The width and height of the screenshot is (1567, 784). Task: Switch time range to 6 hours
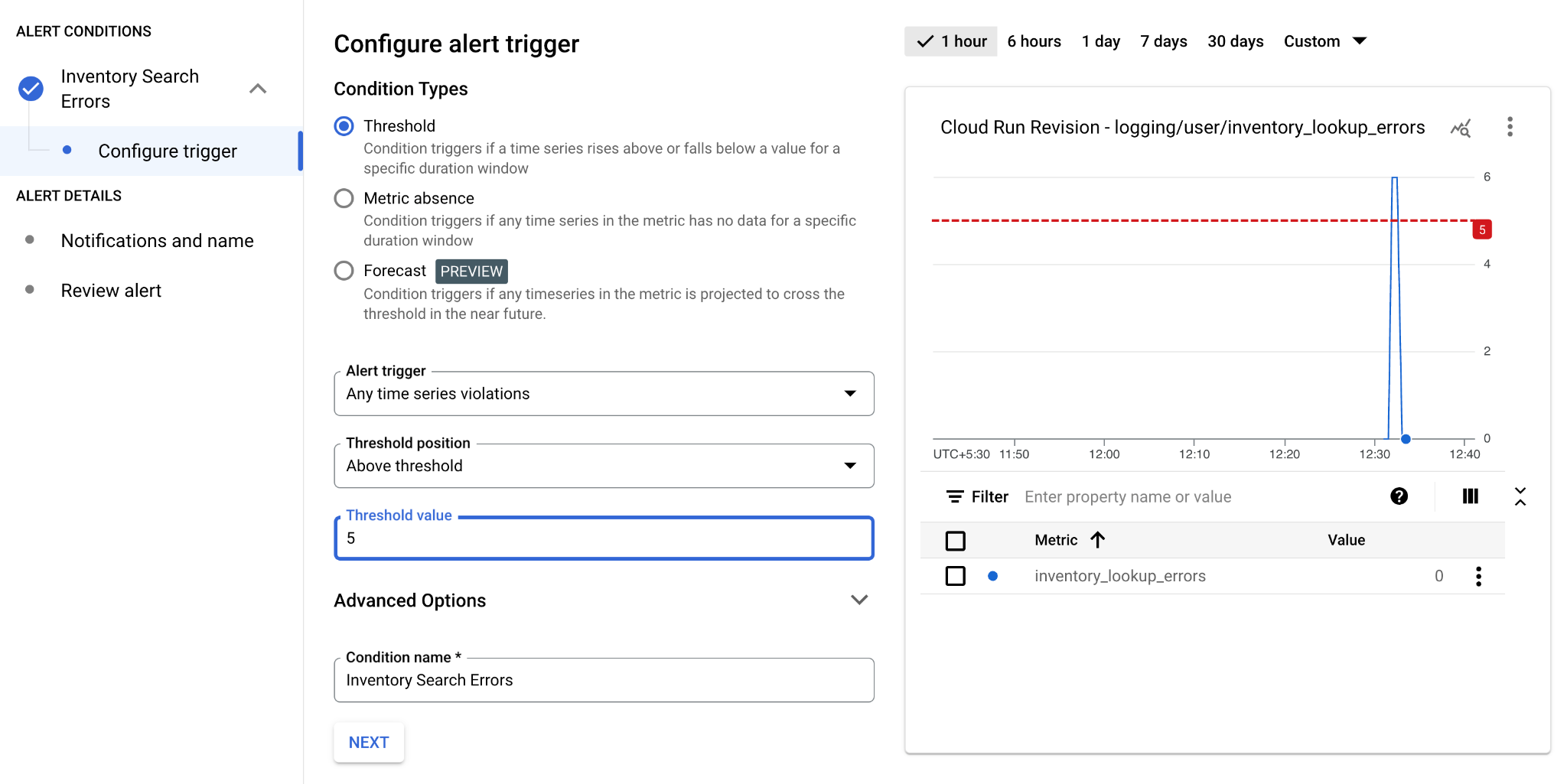1034,41
